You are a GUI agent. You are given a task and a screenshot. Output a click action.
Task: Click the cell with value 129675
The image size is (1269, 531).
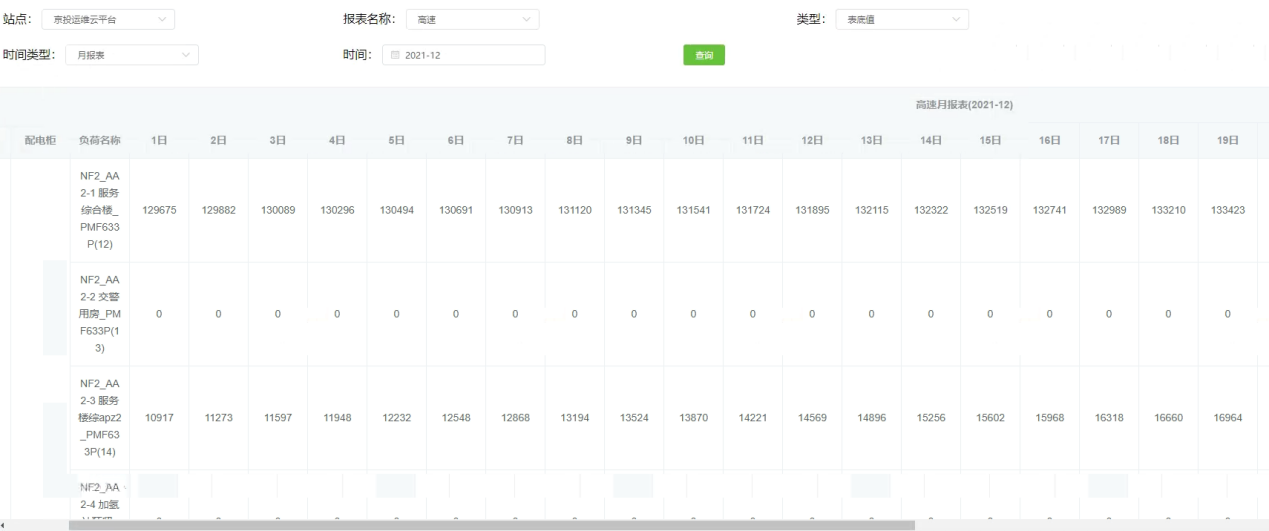tap(158, 210)
